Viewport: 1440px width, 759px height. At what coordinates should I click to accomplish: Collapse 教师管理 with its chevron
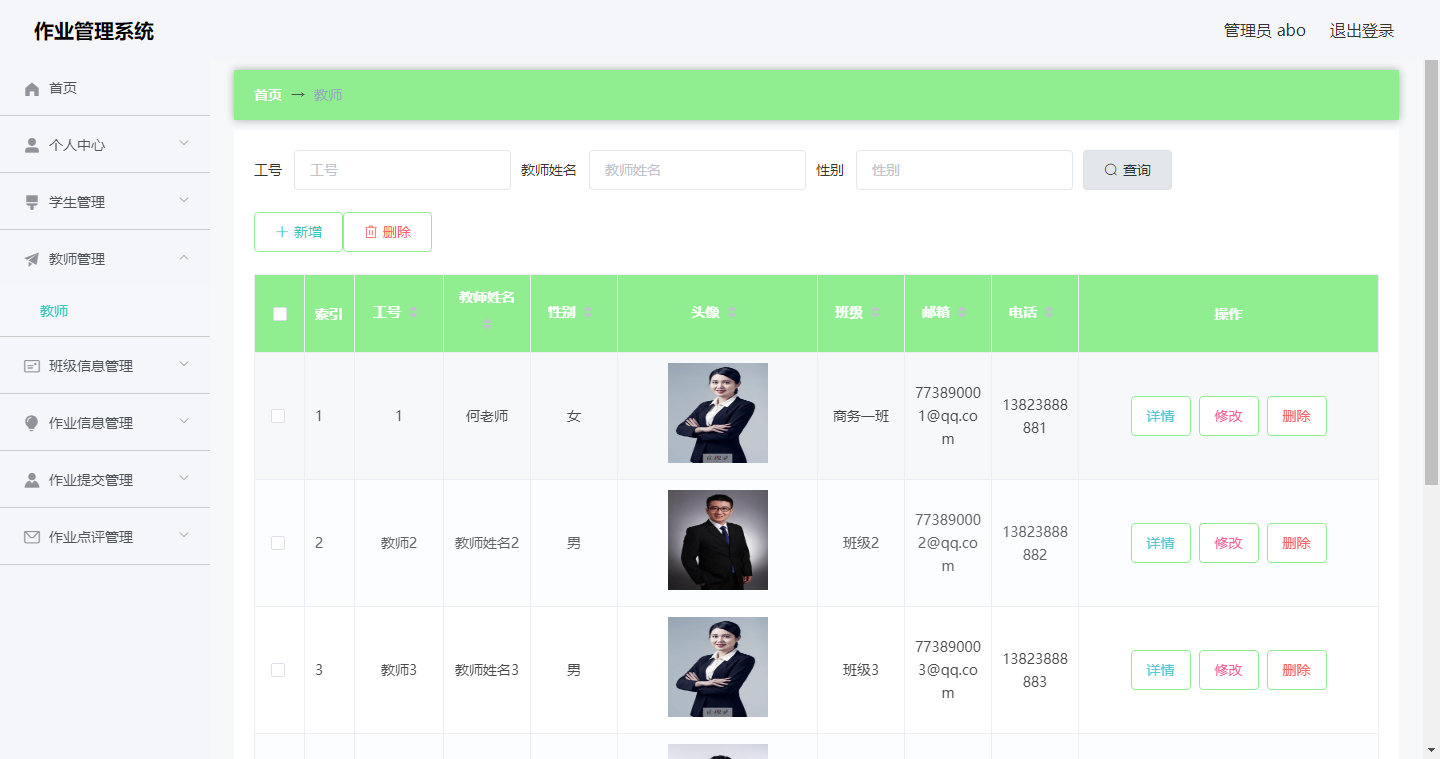184,258
